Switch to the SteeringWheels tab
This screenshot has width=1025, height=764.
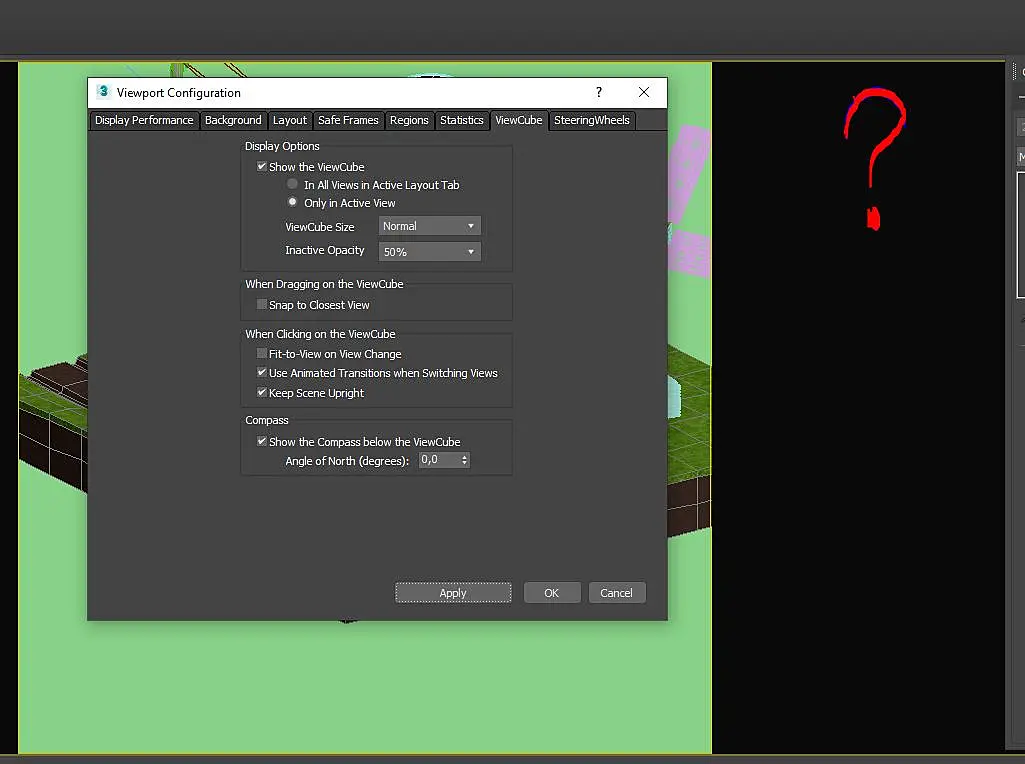(x=592, y=120)
